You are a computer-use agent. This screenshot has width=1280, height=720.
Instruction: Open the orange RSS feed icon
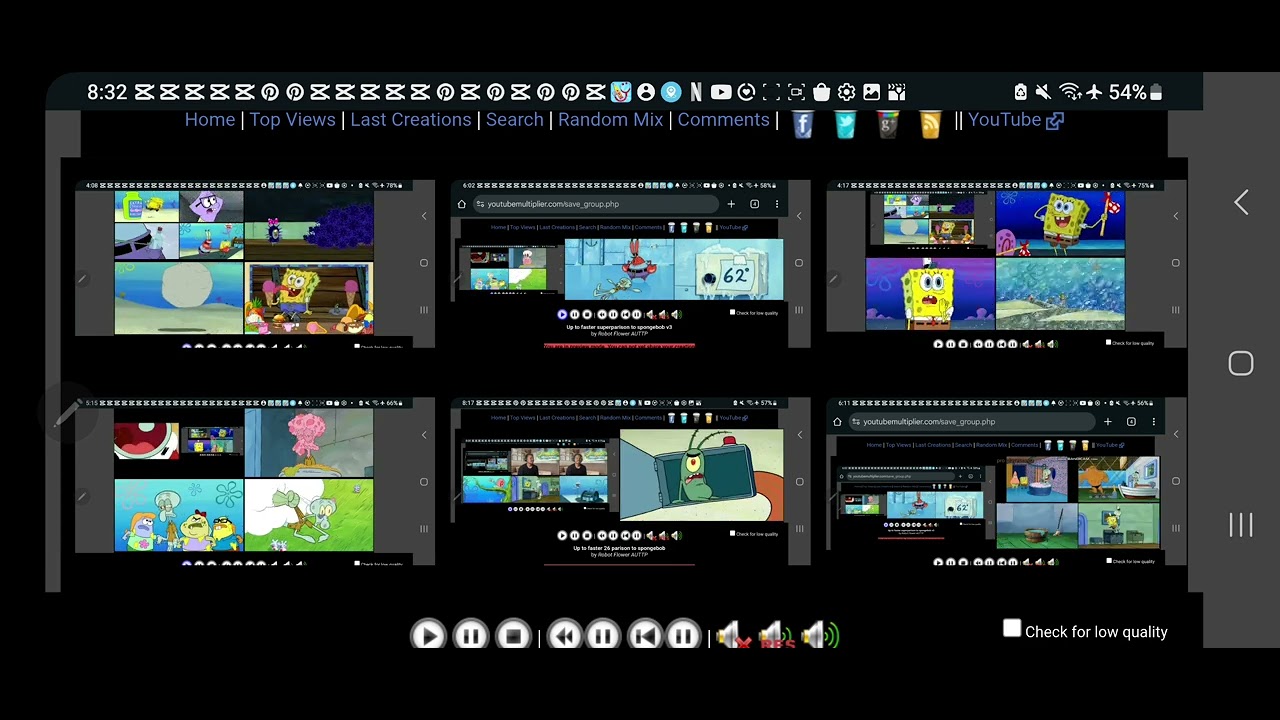click(930, 123)
